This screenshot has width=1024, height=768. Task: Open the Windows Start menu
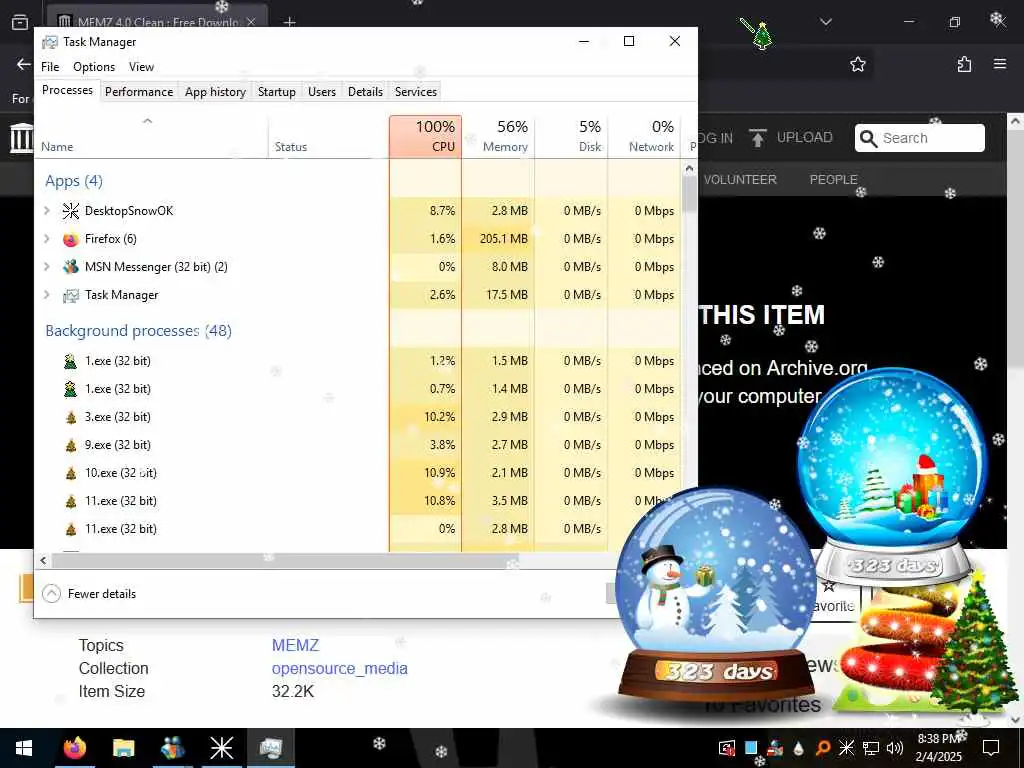pyautogui.click(x=24, y=748)
